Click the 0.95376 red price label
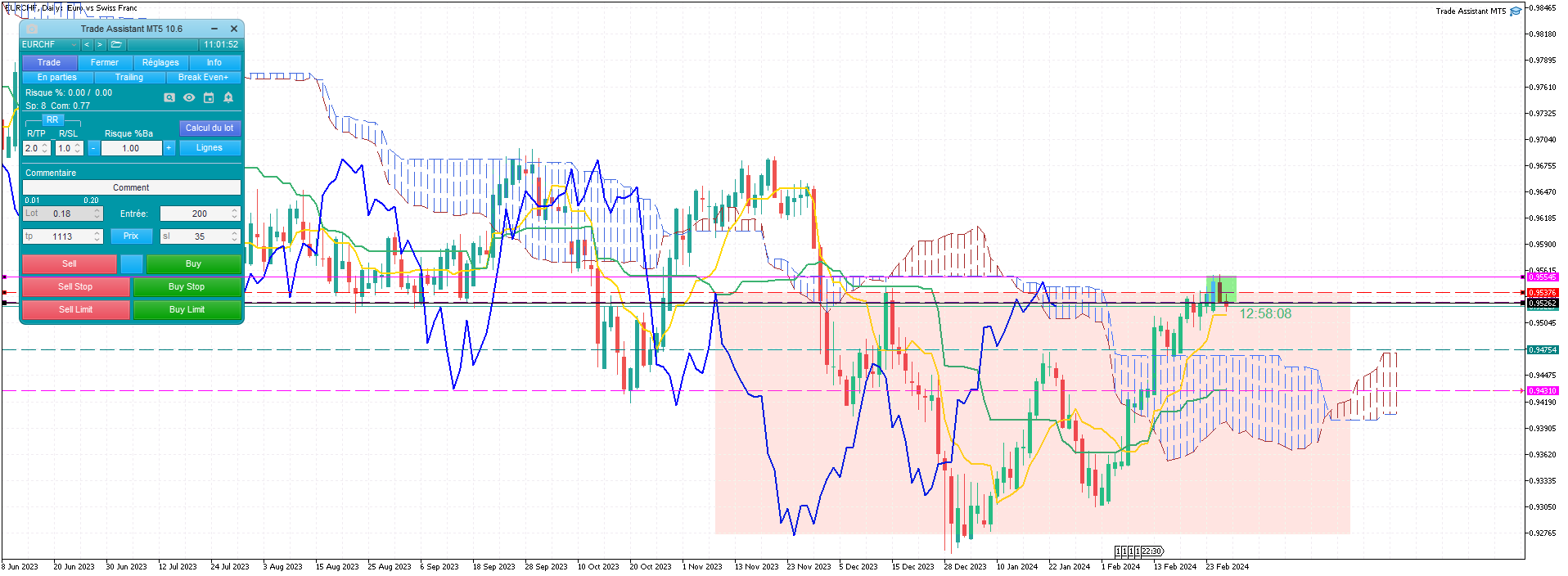 [1542, 293]
